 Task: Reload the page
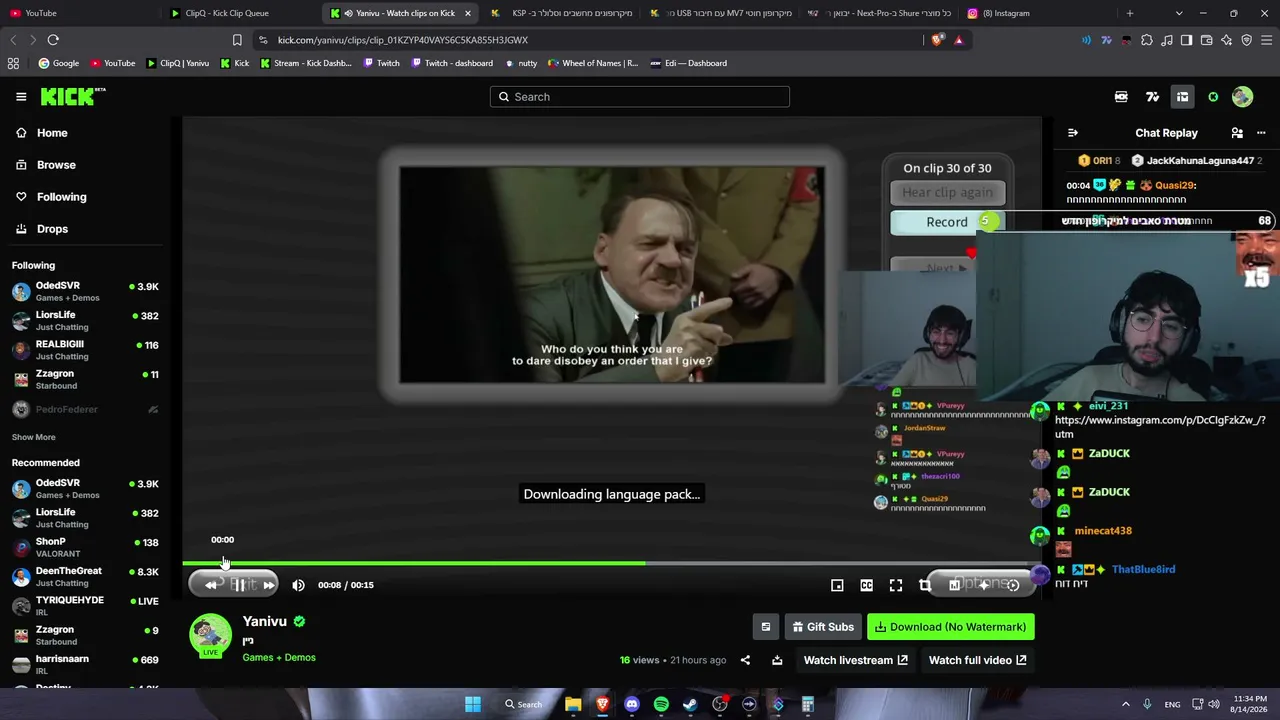click(53, 40)
